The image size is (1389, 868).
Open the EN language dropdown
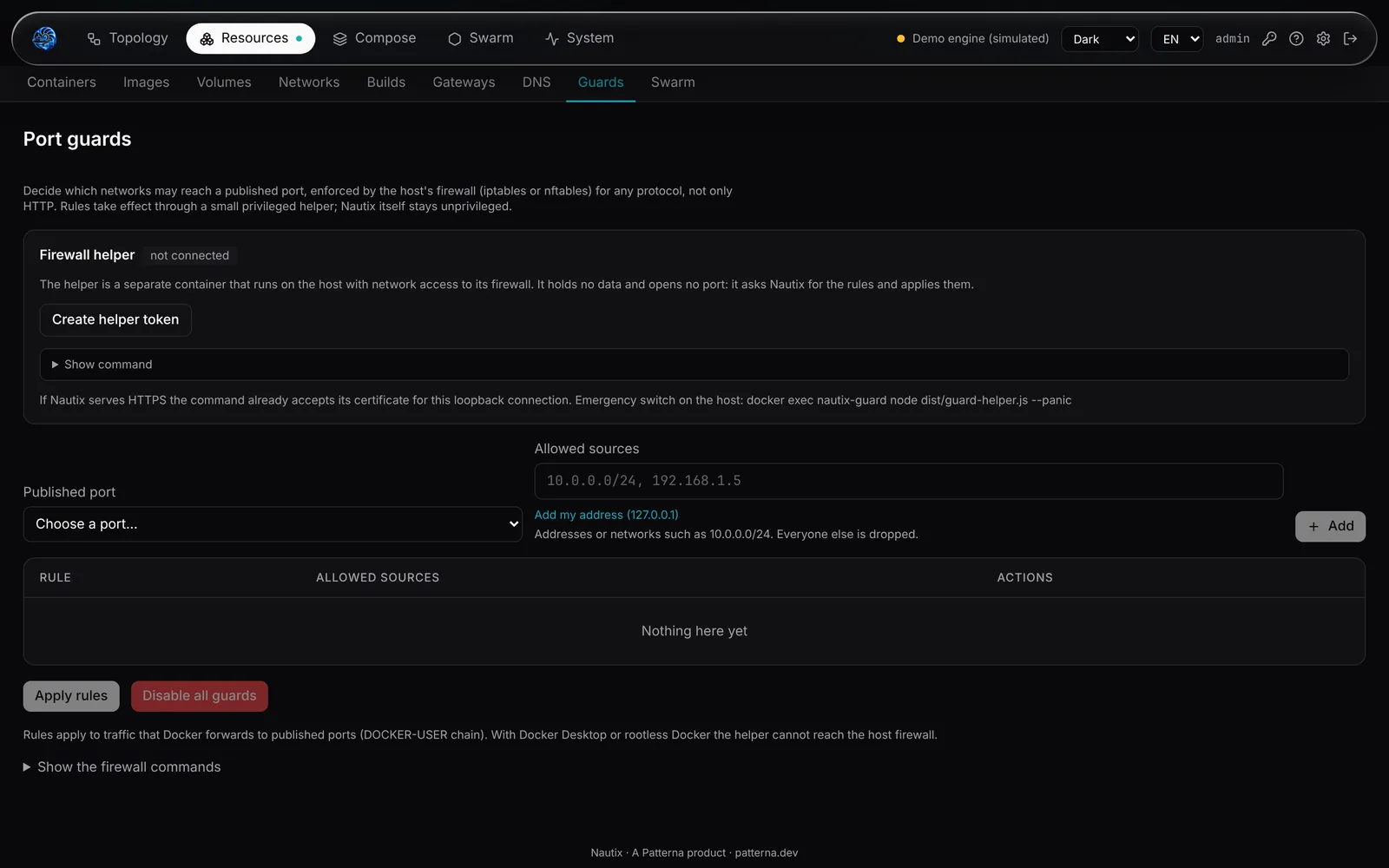(x=1177, y=39)
